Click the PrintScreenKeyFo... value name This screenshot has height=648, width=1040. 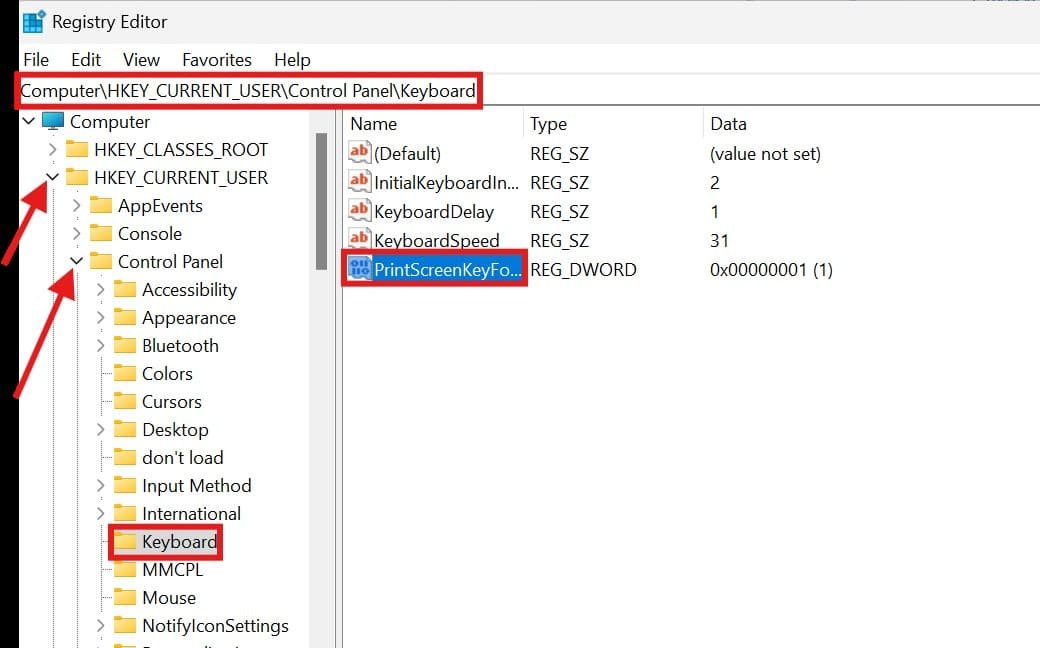pos(448,269)
